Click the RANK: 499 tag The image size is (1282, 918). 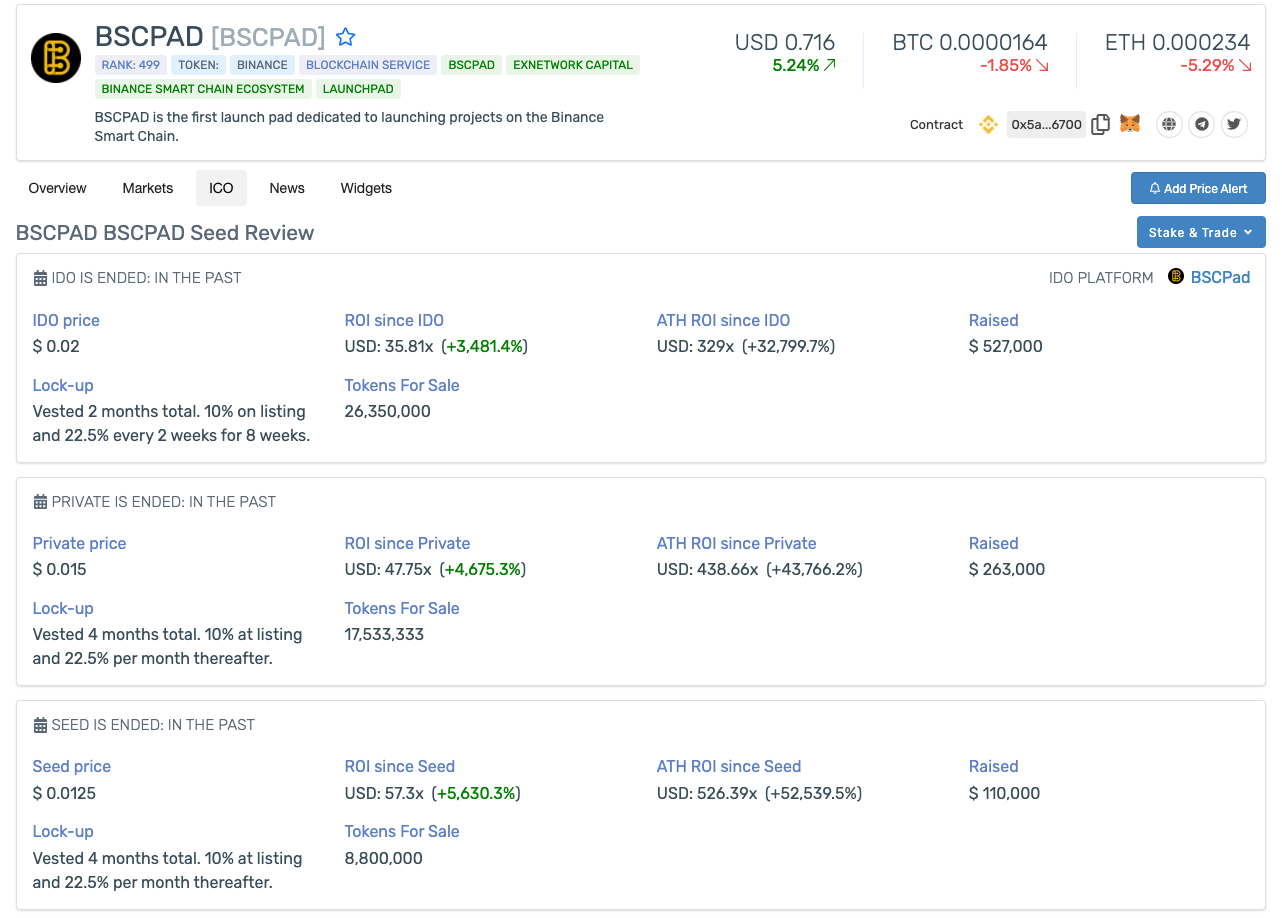tap(130, 65)
